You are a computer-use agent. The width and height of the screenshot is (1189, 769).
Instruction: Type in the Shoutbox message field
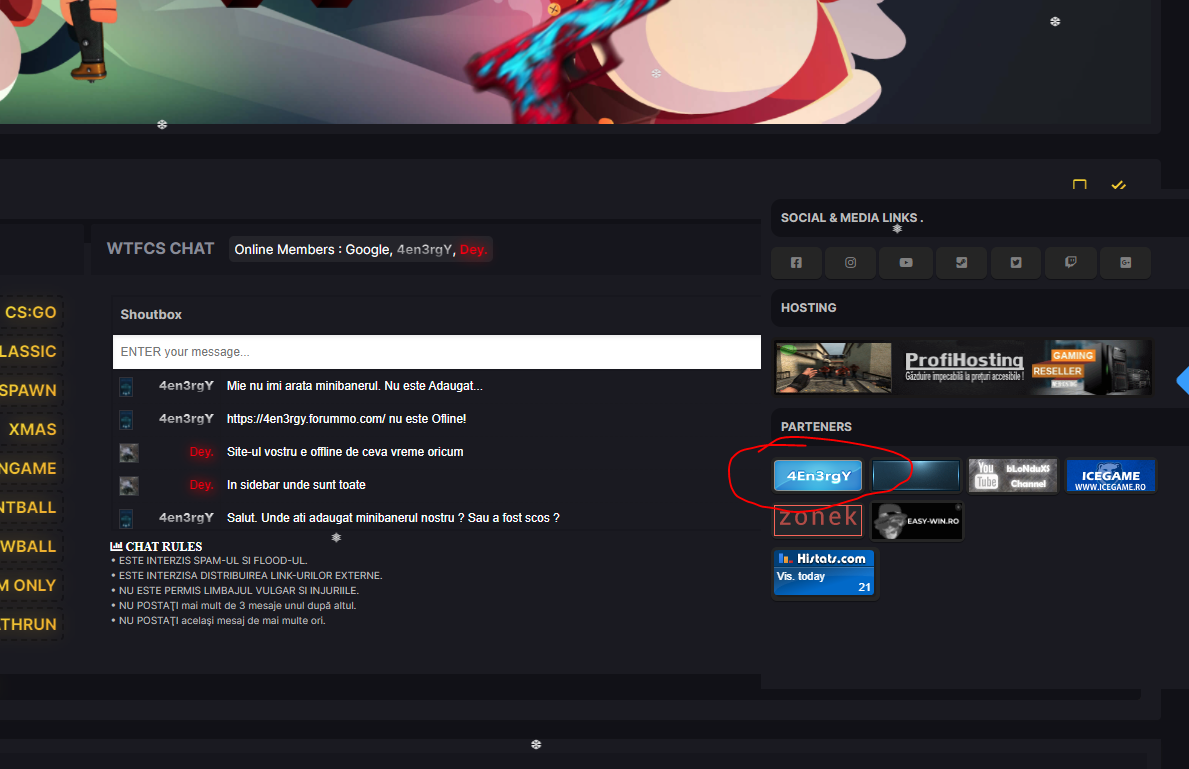436,352
